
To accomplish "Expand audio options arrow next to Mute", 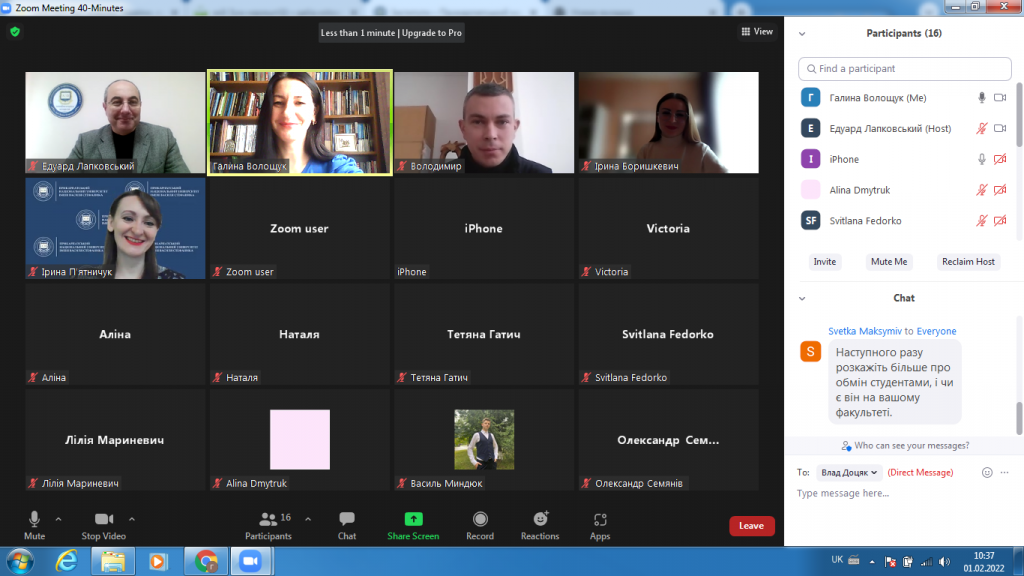I will coord(58,519).
